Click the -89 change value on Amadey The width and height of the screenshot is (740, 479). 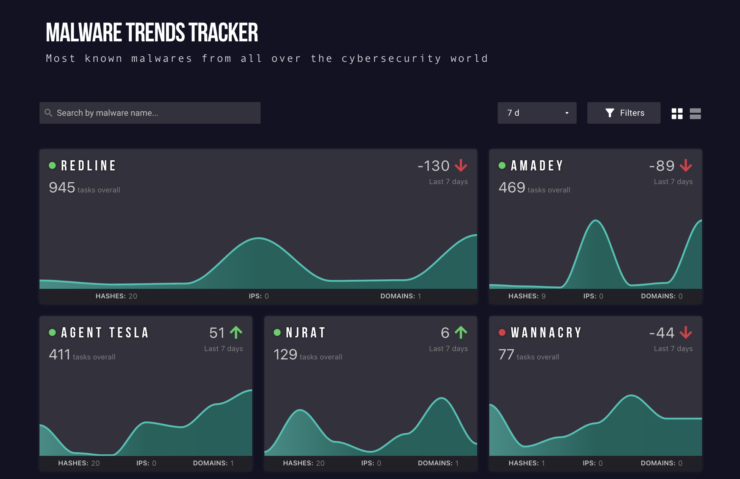662,166
